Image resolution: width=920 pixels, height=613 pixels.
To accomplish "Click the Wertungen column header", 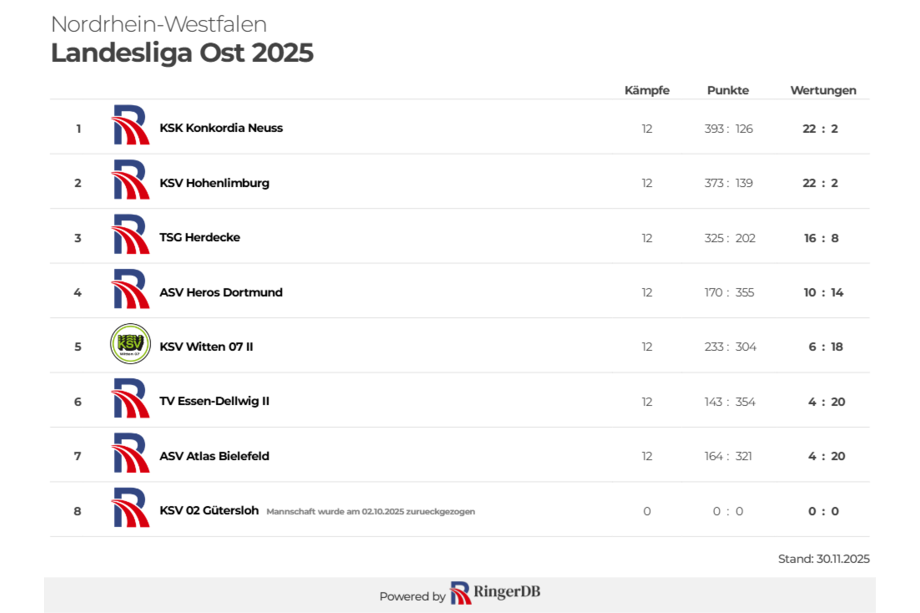I will 823,90.
